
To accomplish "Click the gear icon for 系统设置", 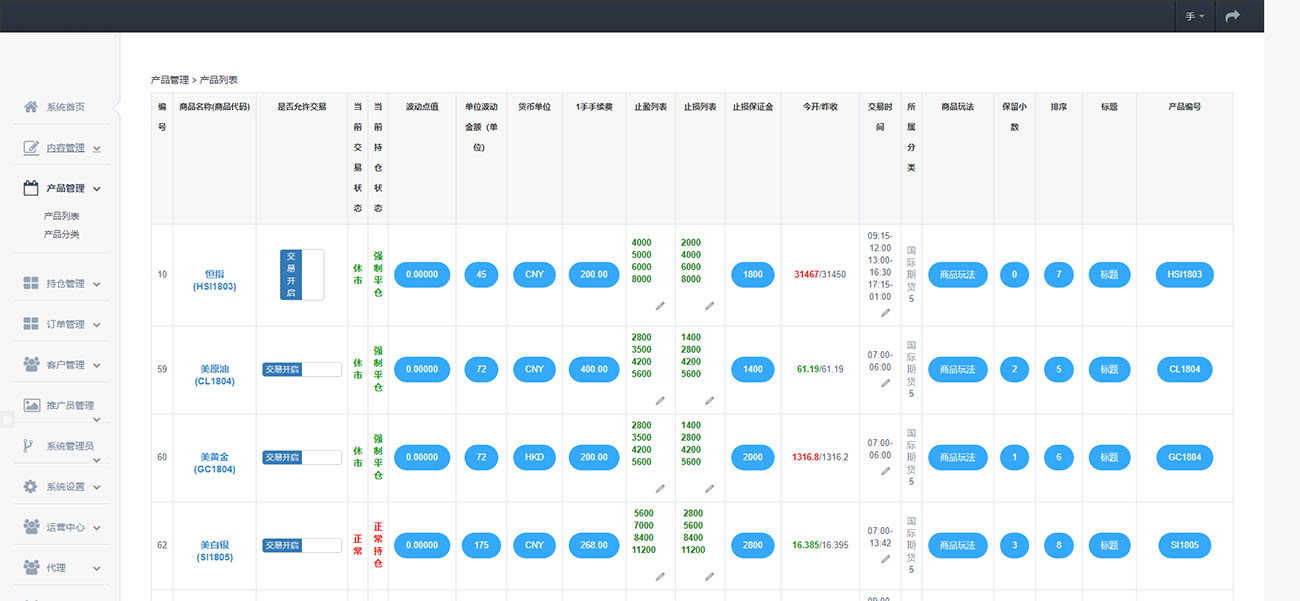I will click(31, 487).
